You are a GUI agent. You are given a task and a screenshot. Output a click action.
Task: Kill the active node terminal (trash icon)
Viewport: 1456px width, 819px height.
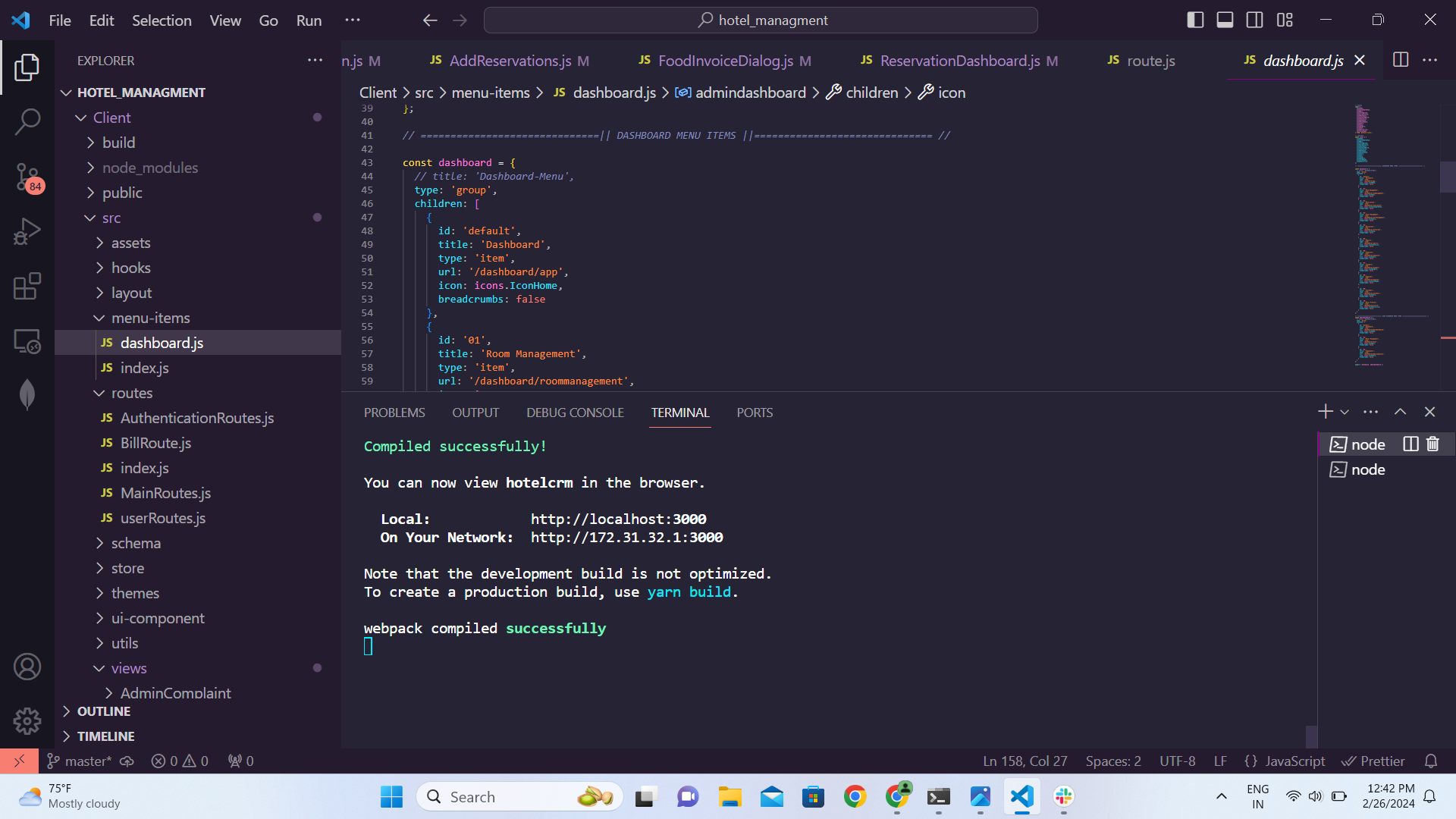[1432, 444]
